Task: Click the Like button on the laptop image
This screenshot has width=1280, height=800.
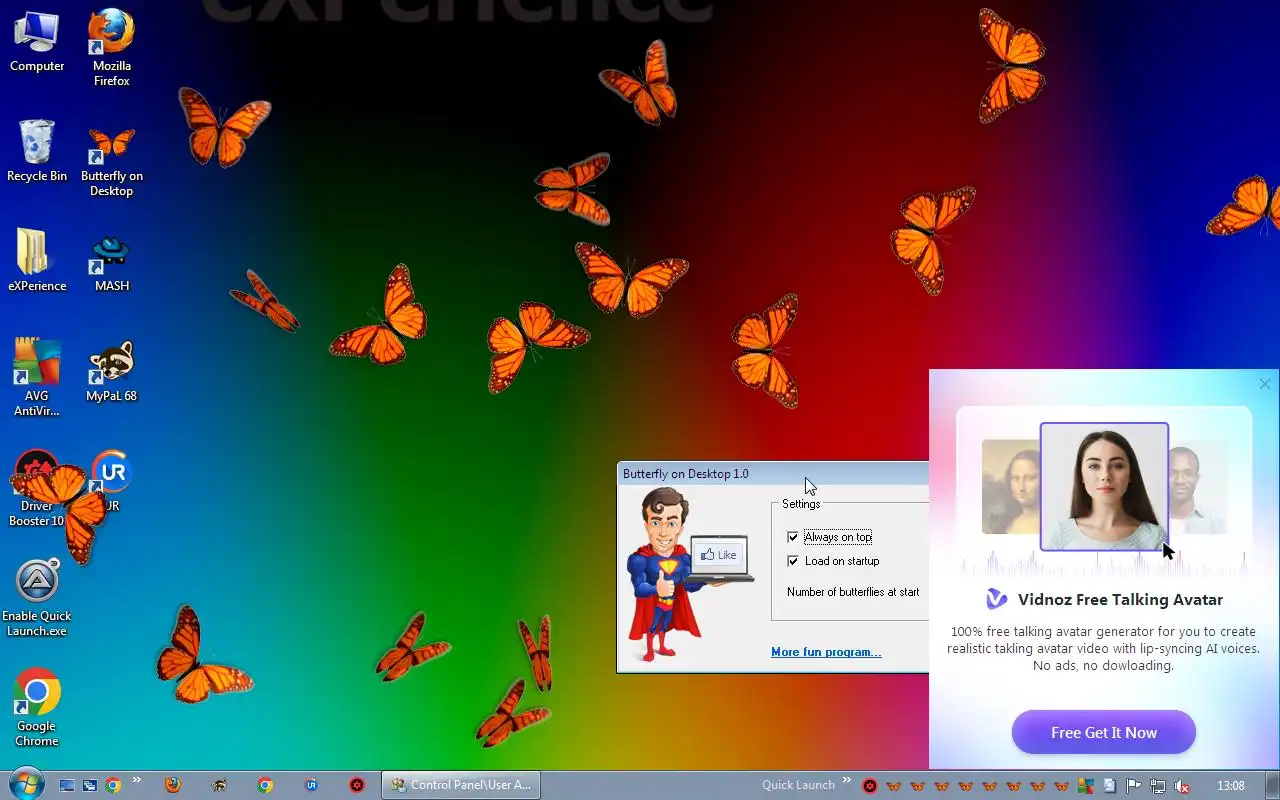Action: pos(719,555)
